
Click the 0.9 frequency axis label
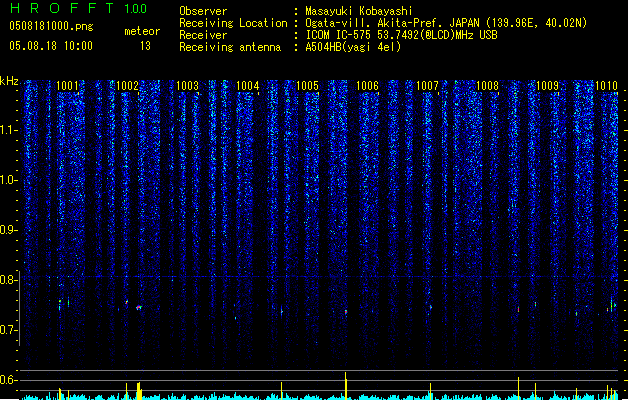coord(9,230)
